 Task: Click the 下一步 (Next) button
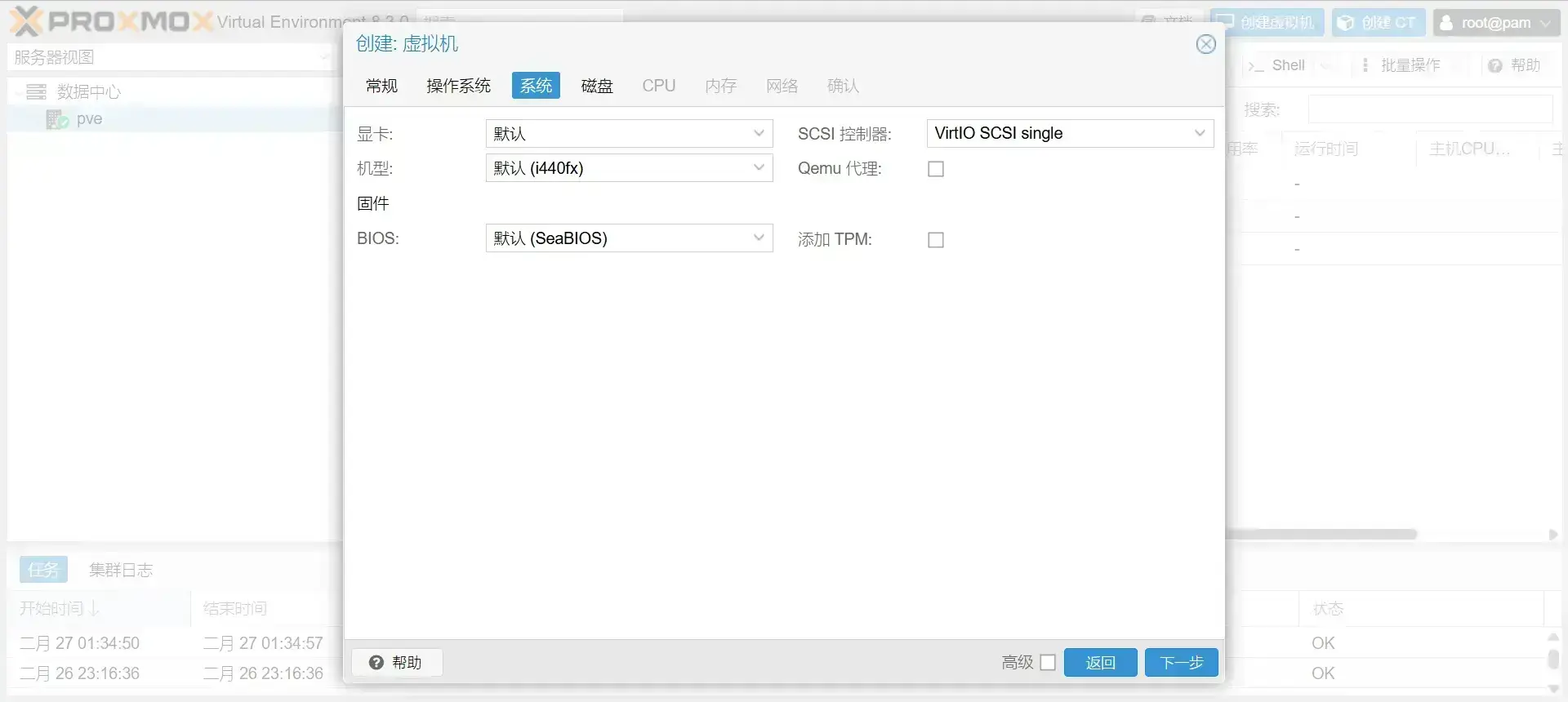coord(1181,662)
